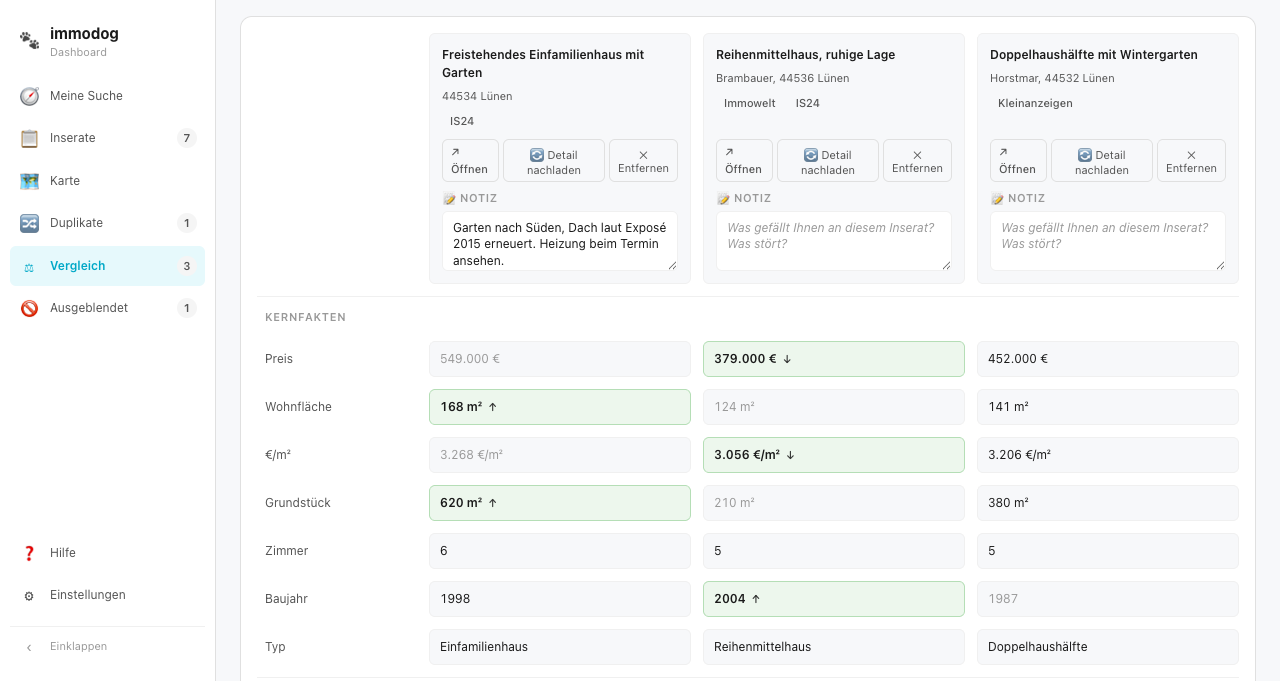1280x681 pixels.
Task: Click the 452.000 € price cell
Action: pos(1108,359)
